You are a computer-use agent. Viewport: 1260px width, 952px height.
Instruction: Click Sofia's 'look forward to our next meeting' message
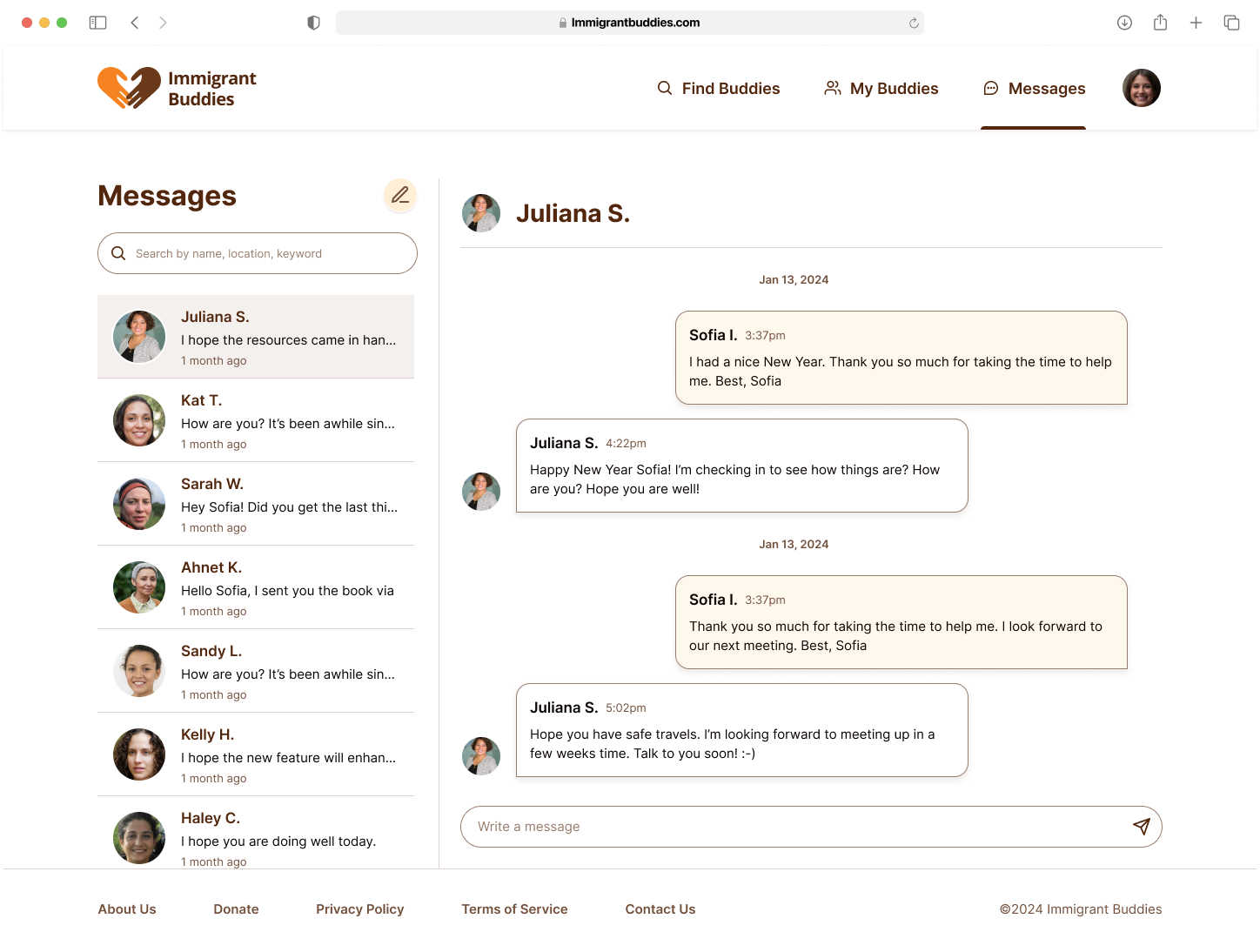point(901,622)
